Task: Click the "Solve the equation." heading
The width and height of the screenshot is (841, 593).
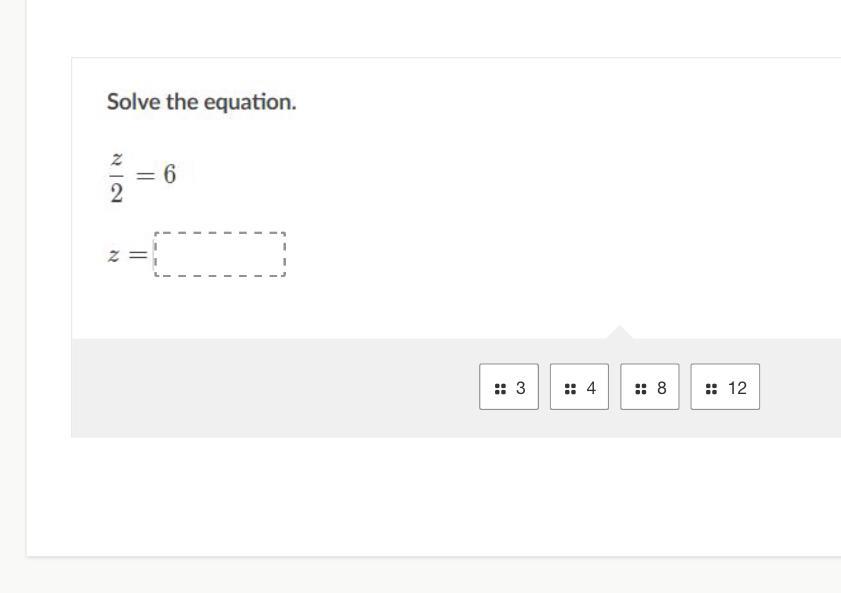Action: pyautogui.click(x=202, y=102)
